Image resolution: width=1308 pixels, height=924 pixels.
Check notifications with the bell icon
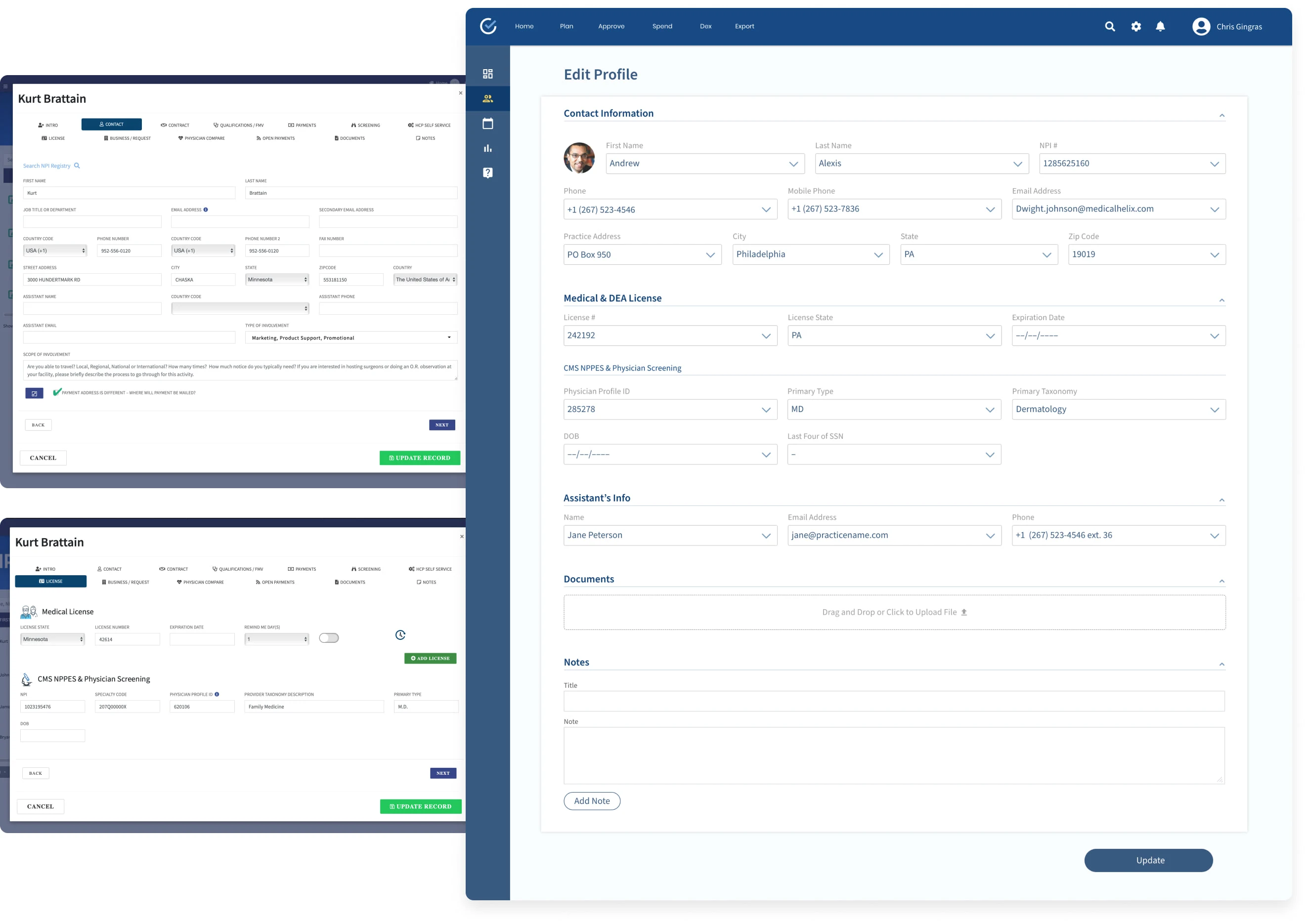[1161, 26]
